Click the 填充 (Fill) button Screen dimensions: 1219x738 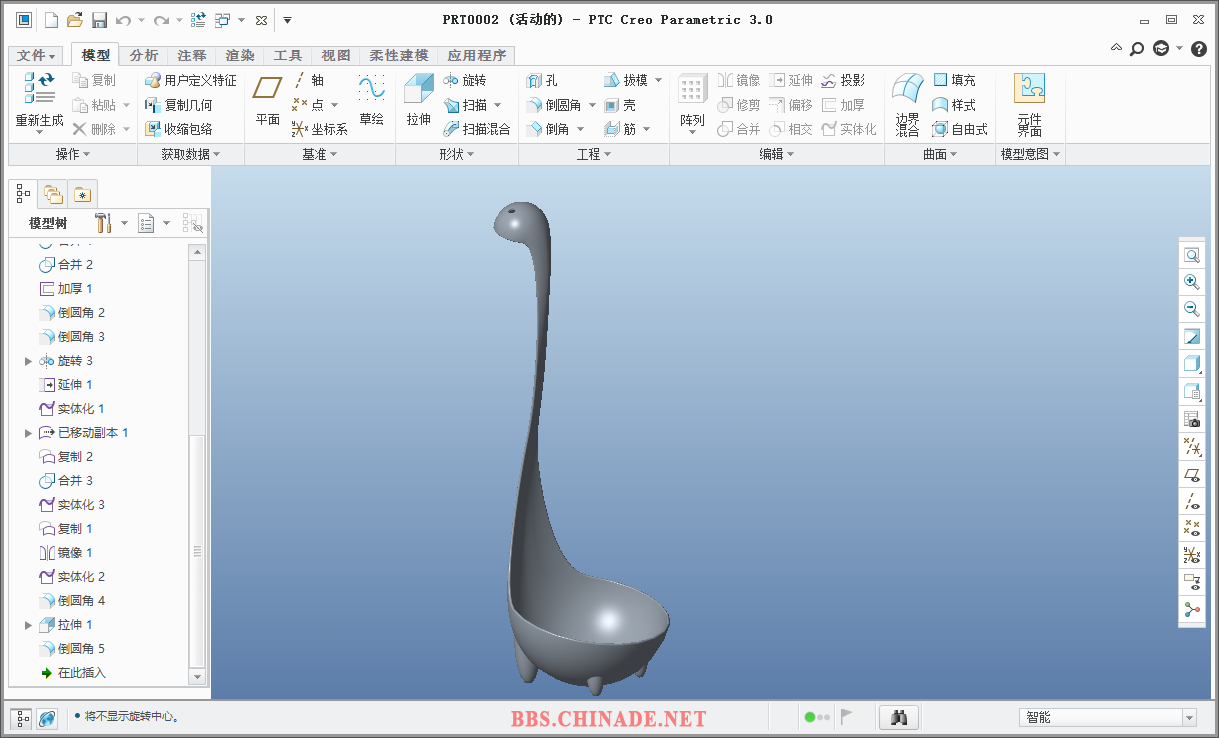pos(954,80)
